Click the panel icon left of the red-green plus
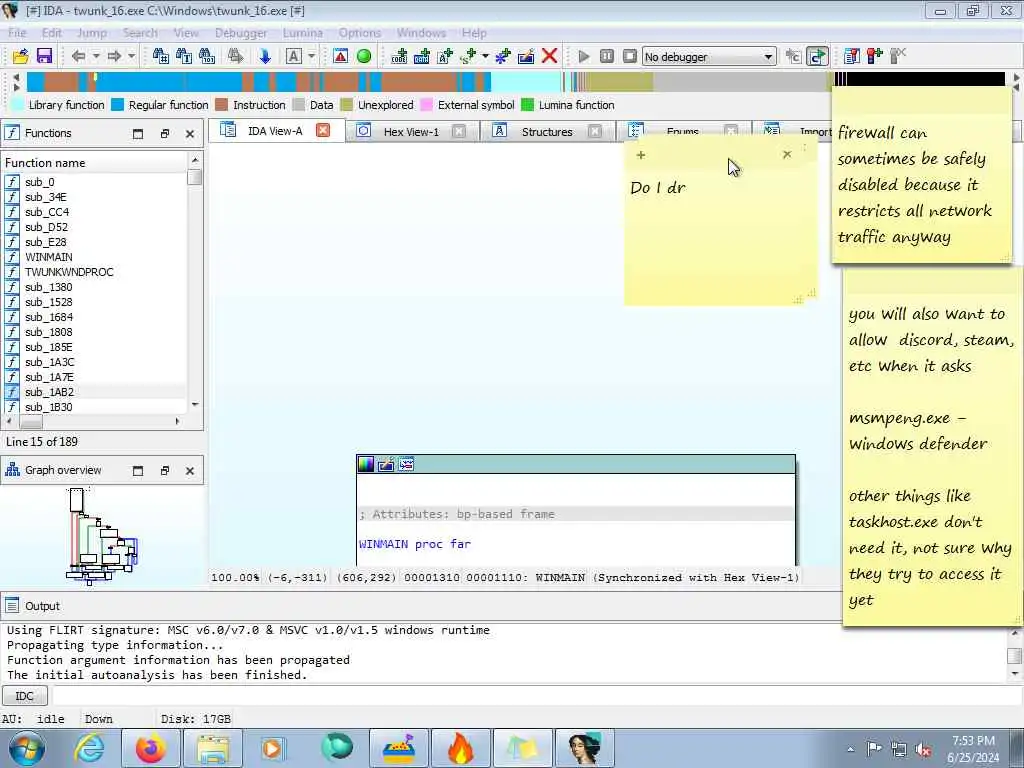The height and width of the screenshot is (768, 1024). point(852,56)
